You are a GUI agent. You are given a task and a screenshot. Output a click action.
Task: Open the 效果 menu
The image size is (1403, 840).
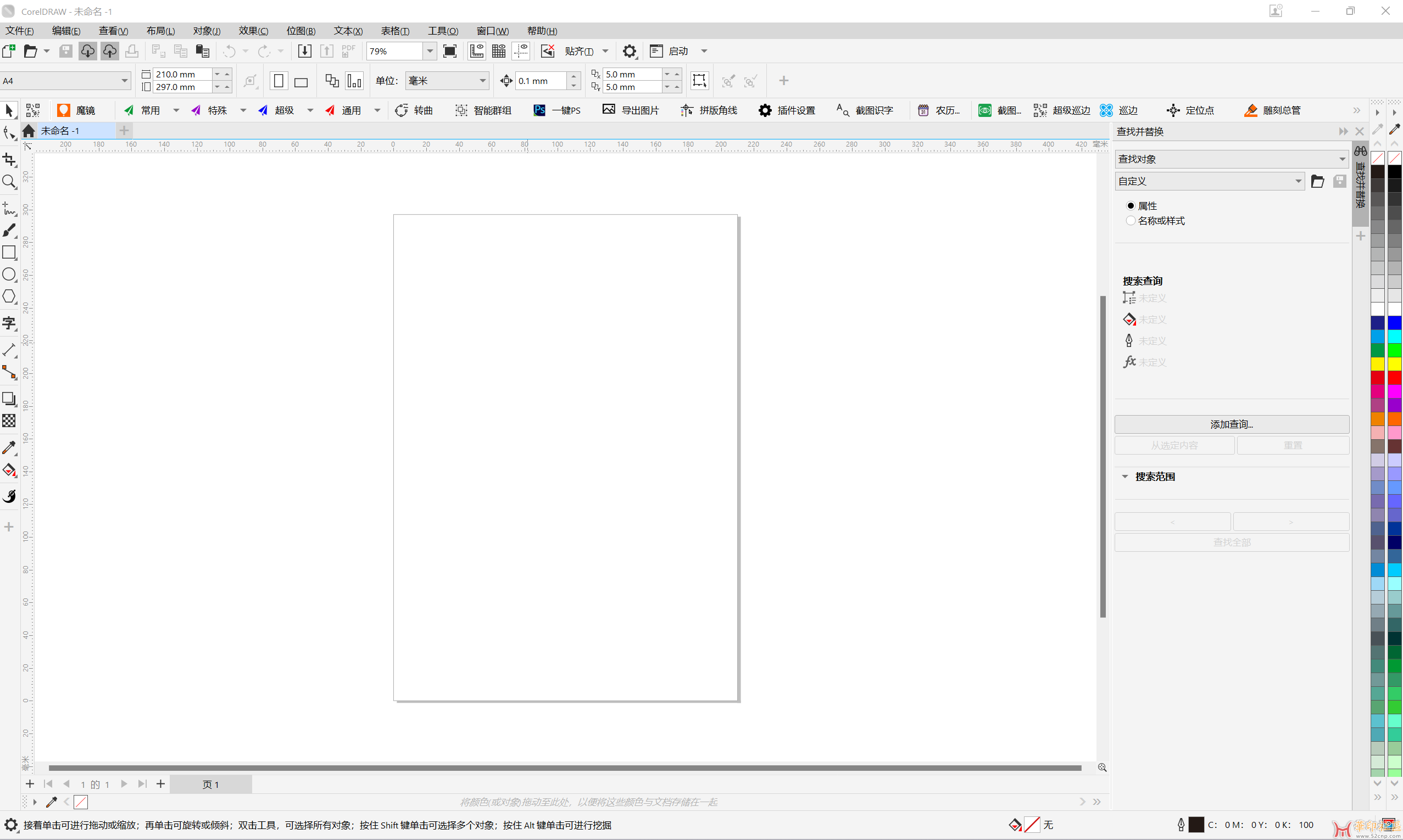(253, 31)
